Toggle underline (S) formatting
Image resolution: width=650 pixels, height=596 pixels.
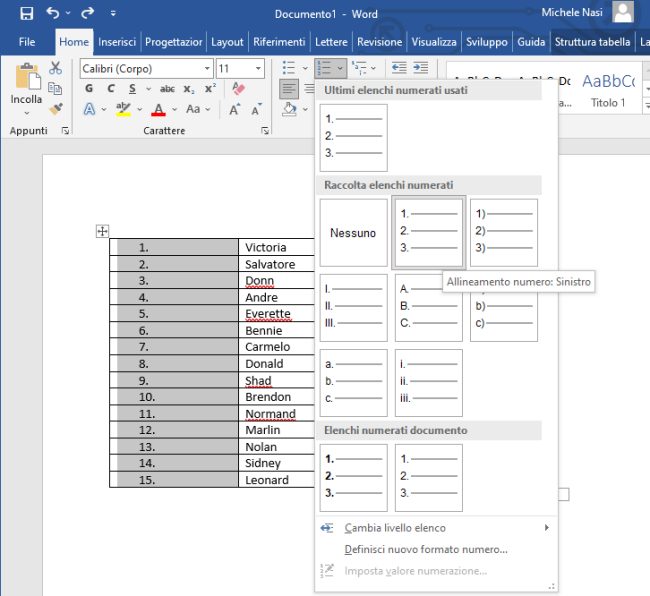(132, 88)
